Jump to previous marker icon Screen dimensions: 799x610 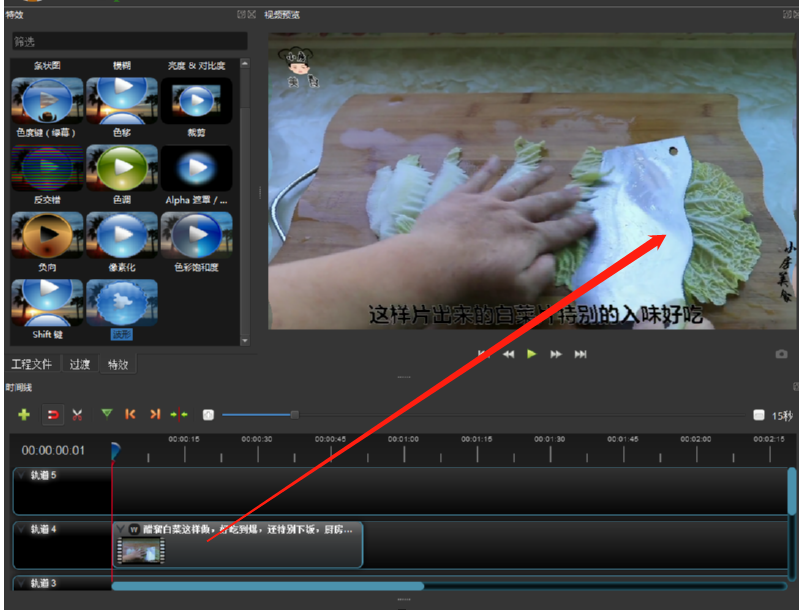pos(130,414)
